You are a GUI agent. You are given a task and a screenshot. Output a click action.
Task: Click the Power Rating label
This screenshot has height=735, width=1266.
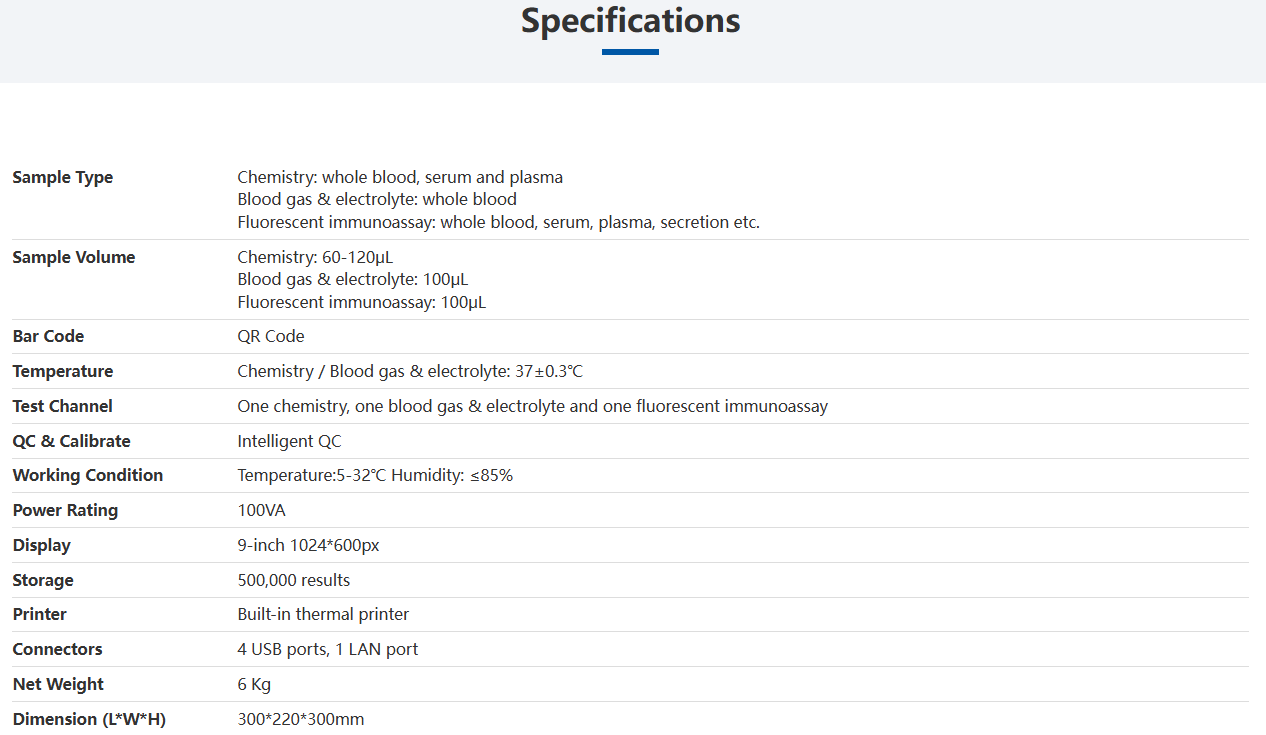[x=65, y=510]
